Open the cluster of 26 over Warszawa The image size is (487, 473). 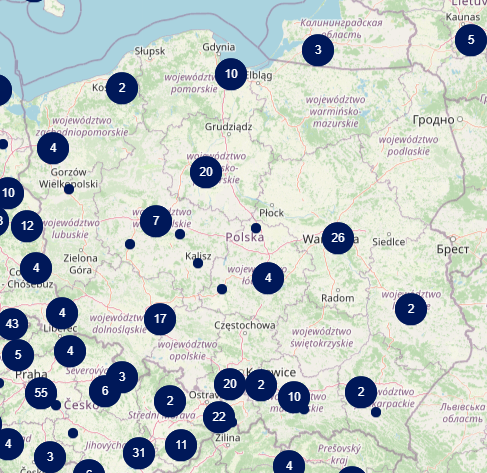(338, 238)
